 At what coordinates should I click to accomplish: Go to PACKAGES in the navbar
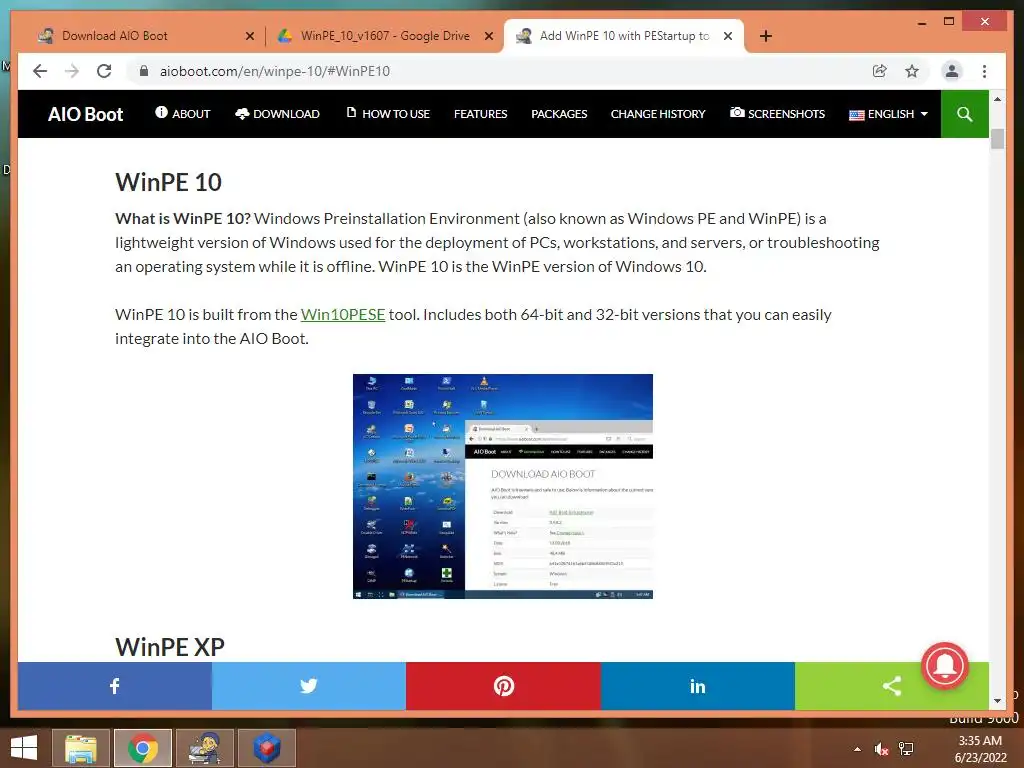(x=559, y=114)
